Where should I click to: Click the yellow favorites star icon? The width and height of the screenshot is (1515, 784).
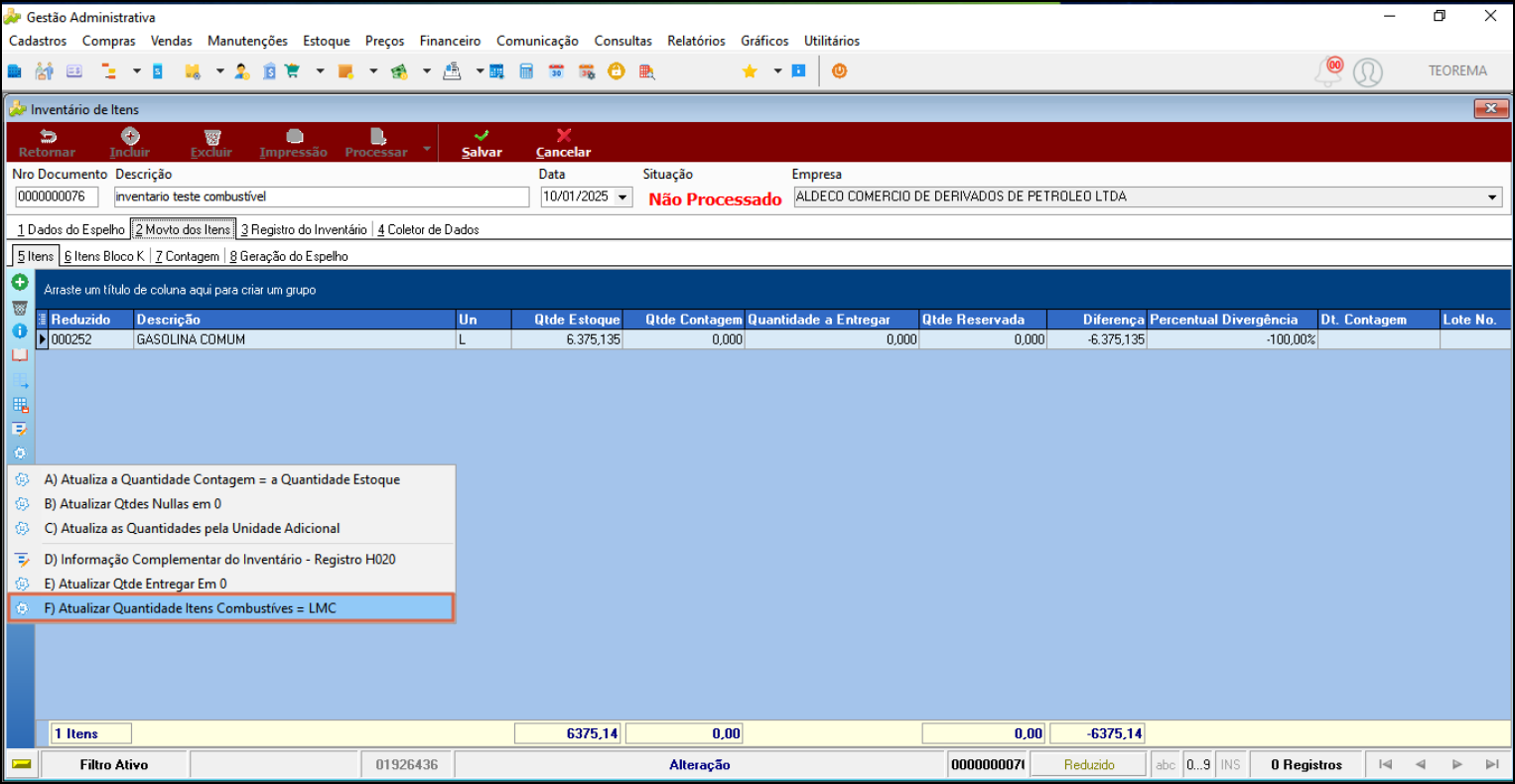pos(750,71)
